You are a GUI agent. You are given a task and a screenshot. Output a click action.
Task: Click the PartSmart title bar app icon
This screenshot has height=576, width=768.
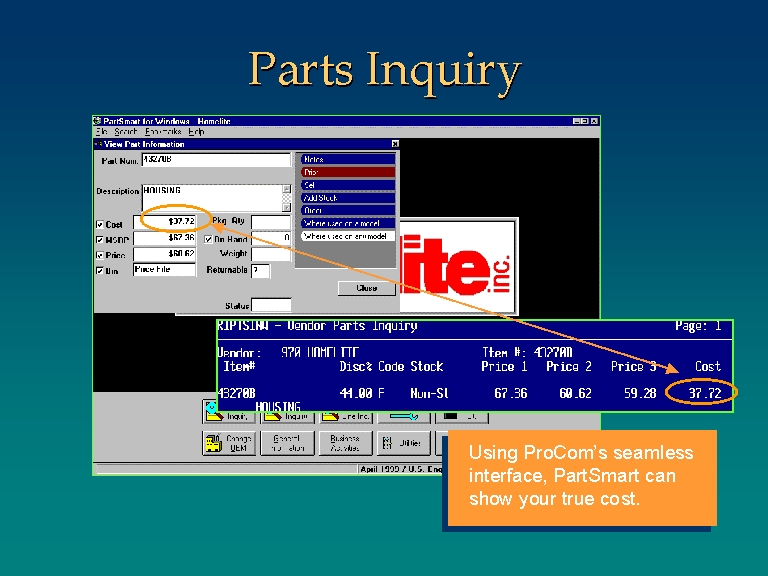(x=97, y=121)
